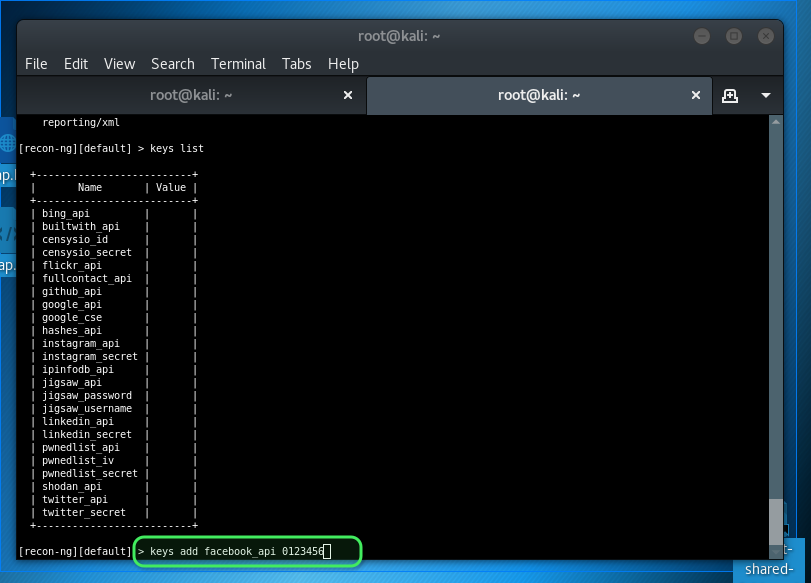
Task: Open a new terminal tab using the add-tab icon
Action: coord(730,95)
